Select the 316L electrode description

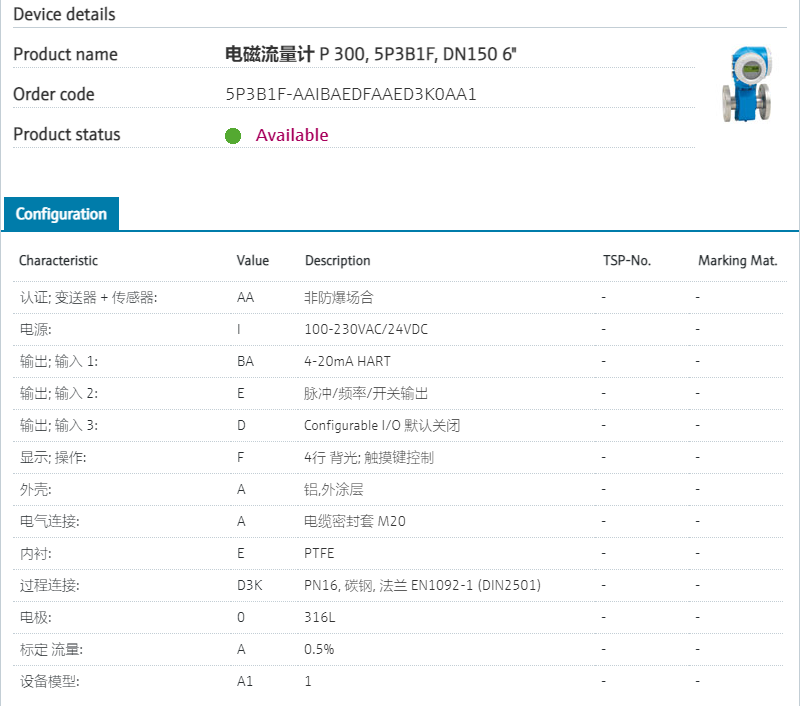pyautogui.click(x=317, y=618)
